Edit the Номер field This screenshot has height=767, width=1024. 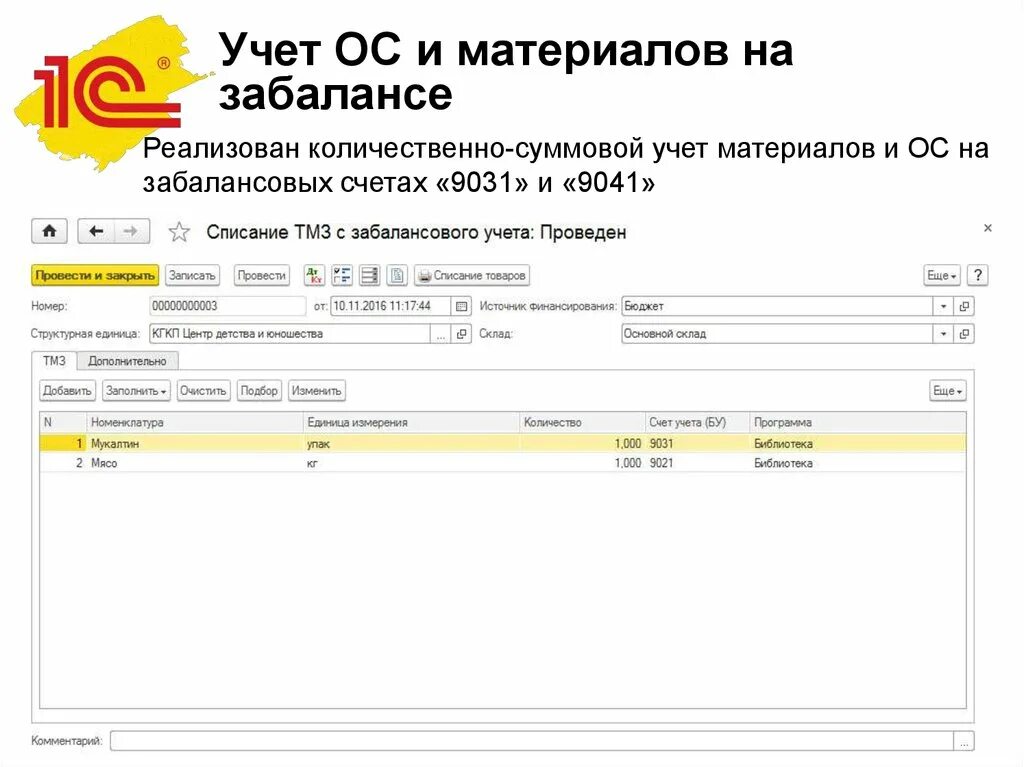click(227, 306)
